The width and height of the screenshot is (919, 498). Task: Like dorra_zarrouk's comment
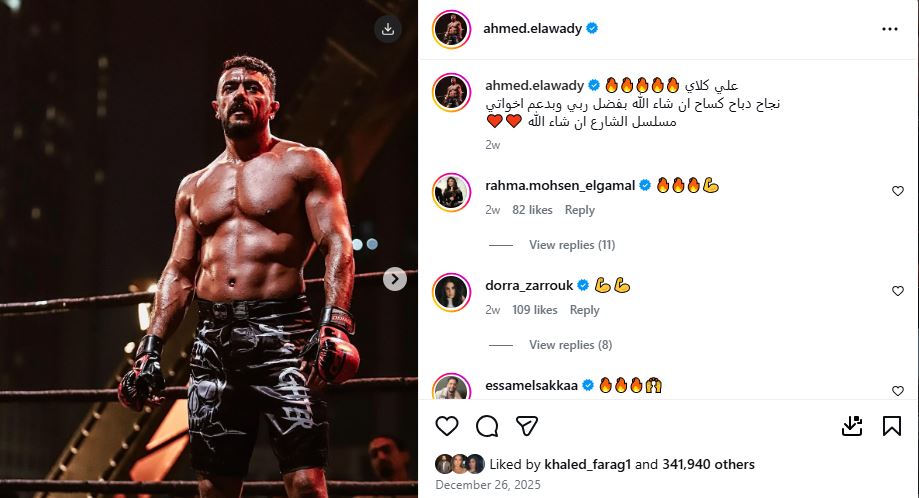[x=897, y=291]
